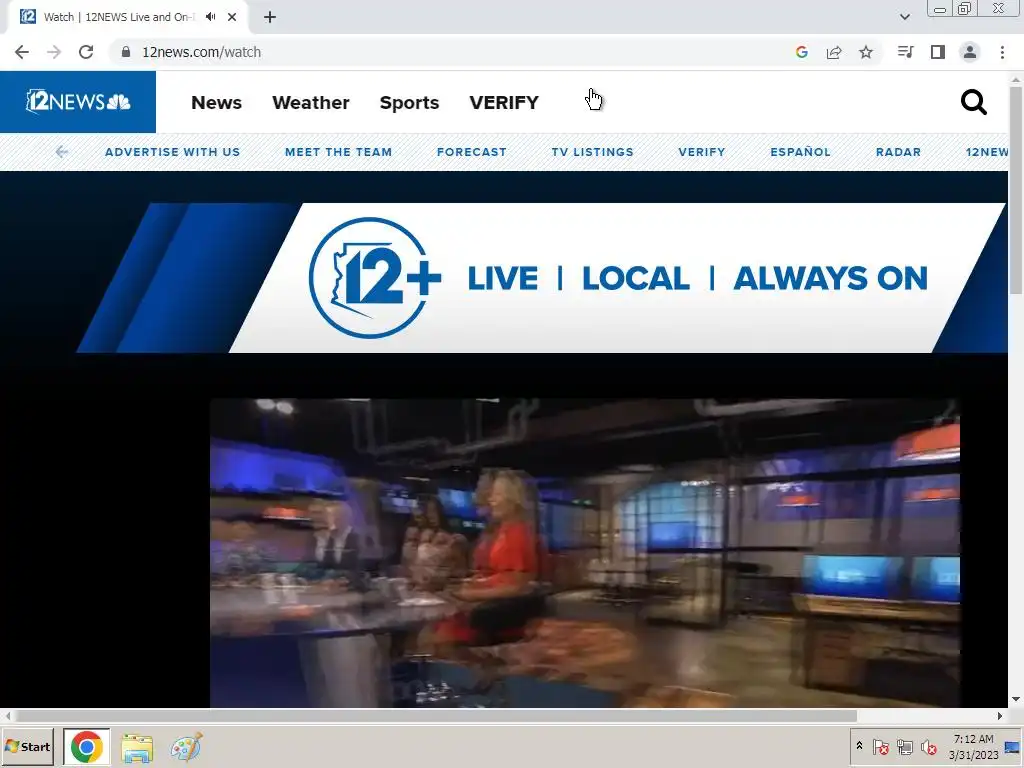This screenshot has height=768, width=1024.
Task: Toggle Chrome side panel
Action: (x=938, y=52)
